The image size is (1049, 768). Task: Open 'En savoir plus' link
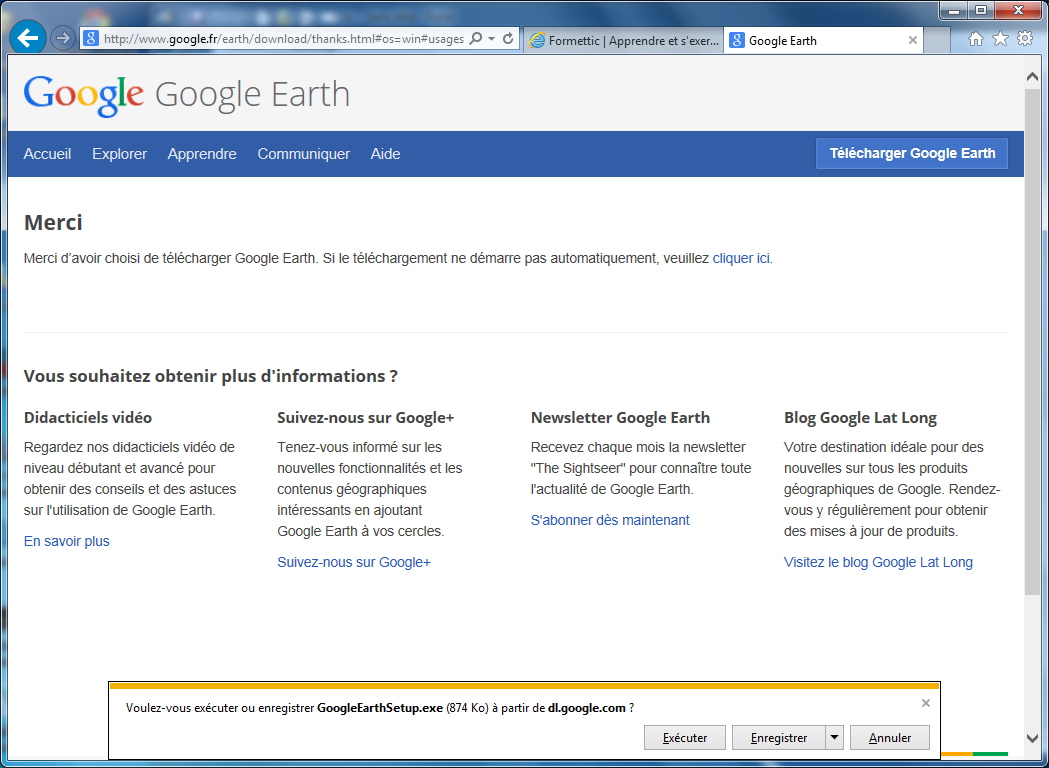click(67, 541)
